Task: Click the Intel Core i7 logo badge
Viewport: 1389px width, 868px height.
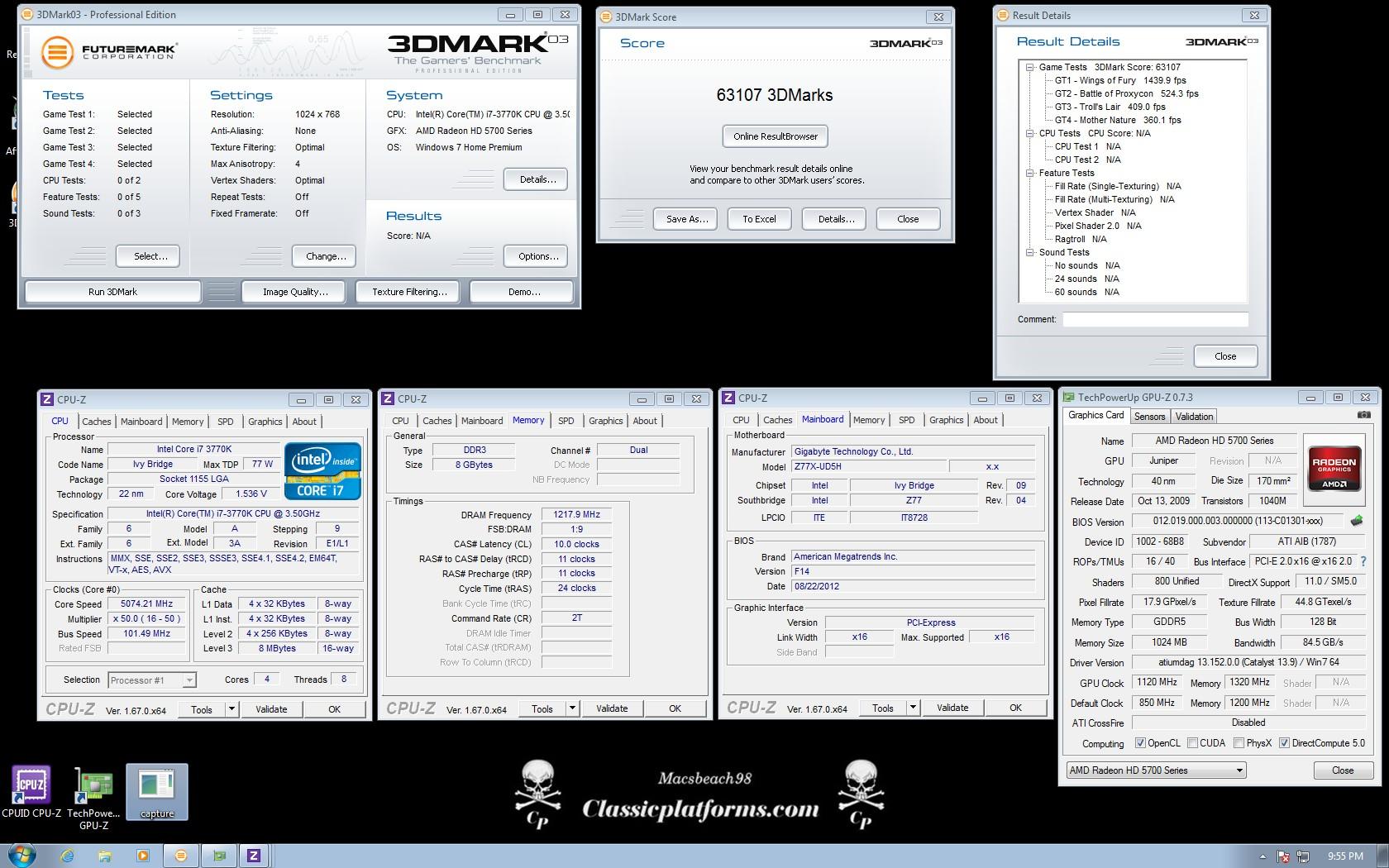Action: pyautogui.click(x=322, y=471)
